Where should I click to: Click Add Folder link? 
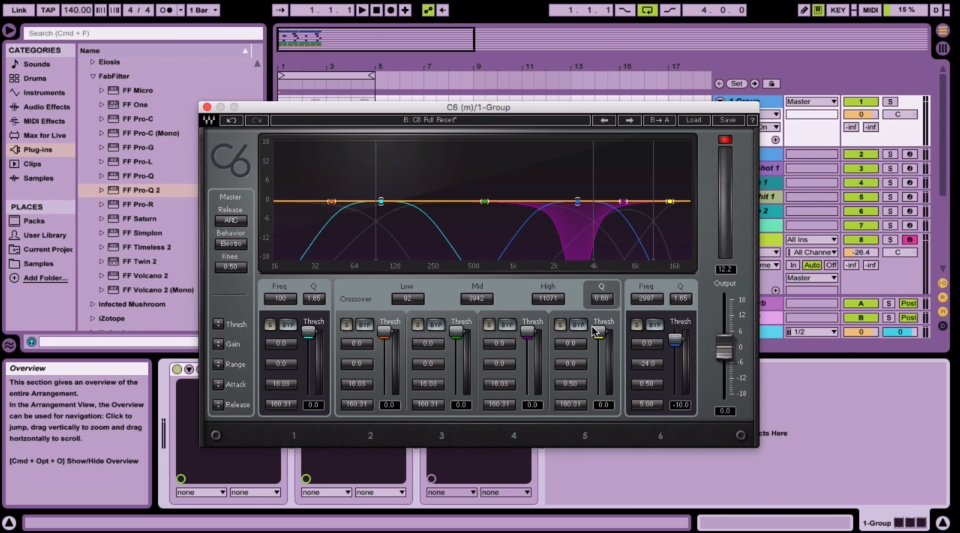coord(45,278)
